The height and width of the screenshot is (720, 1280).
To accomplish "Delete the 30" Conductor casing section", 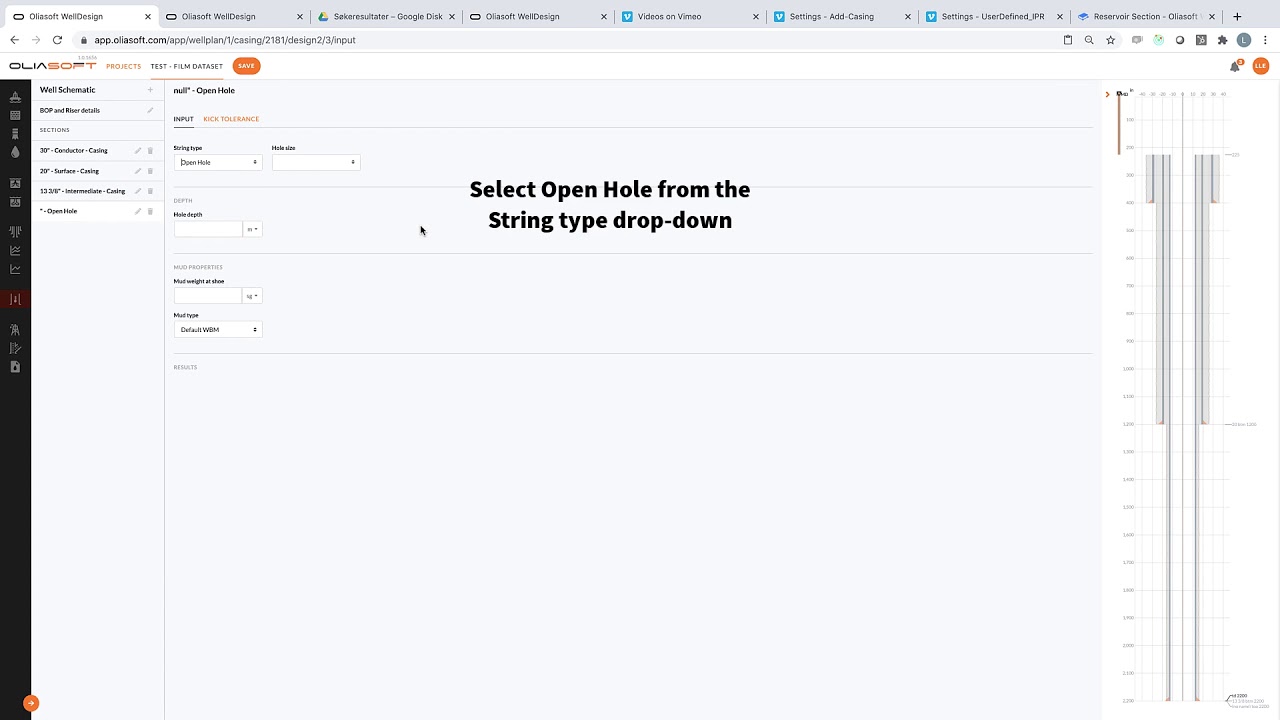I will click(151, 151).
